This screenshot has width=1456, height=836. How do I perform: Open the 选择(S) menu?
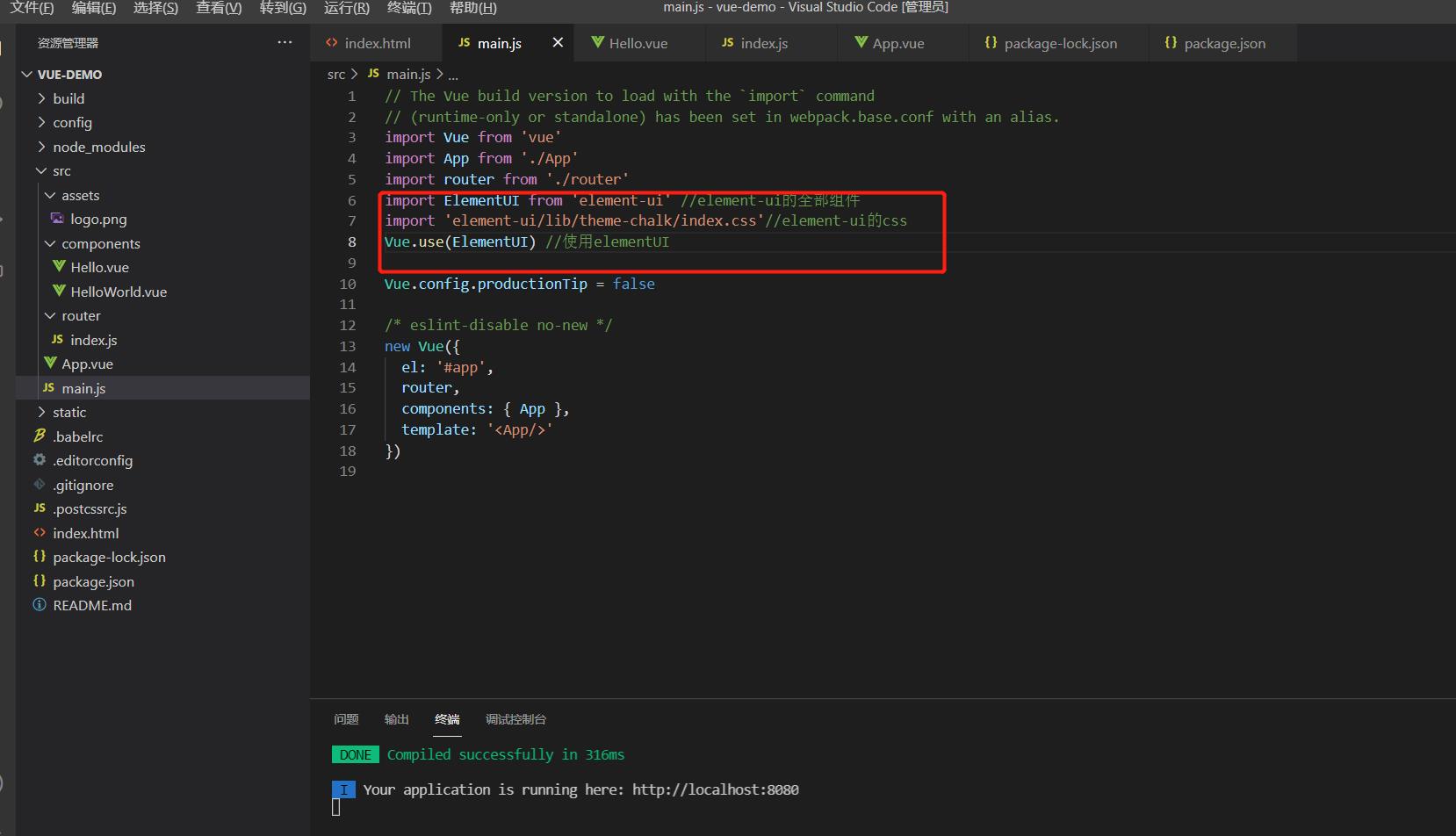pos(155,8)
